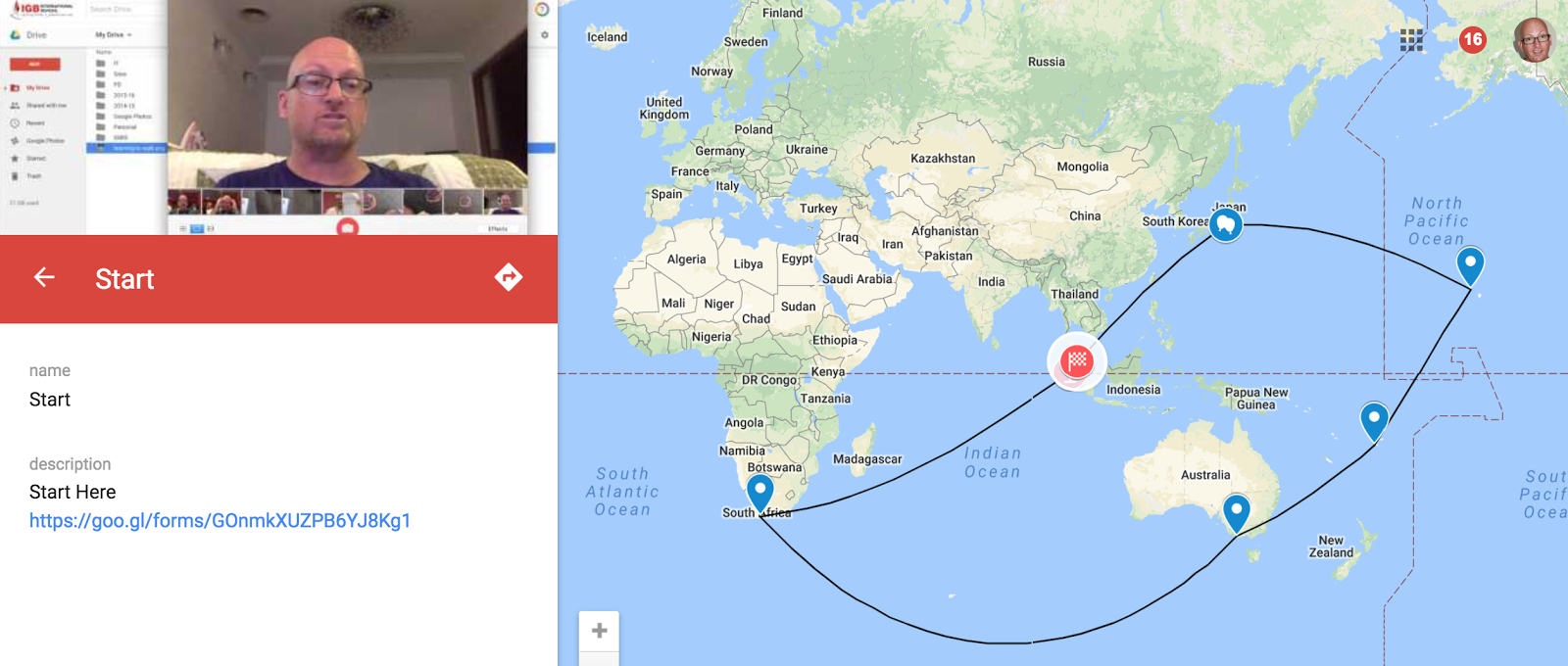Viewport: 1568px width, 666px height.
Task: Click the Australia label on map
Action: (1205, 475)
